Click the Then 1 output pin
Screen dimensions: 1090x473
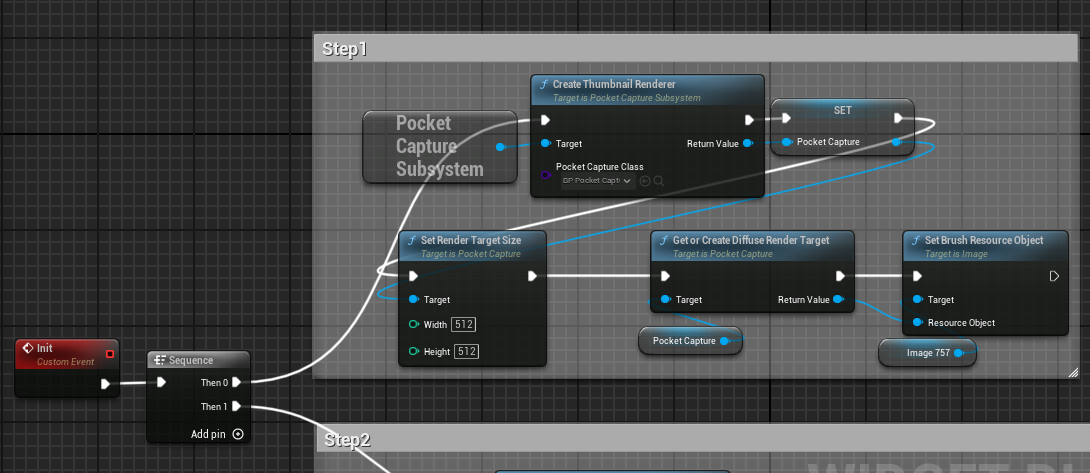point(236,406)
